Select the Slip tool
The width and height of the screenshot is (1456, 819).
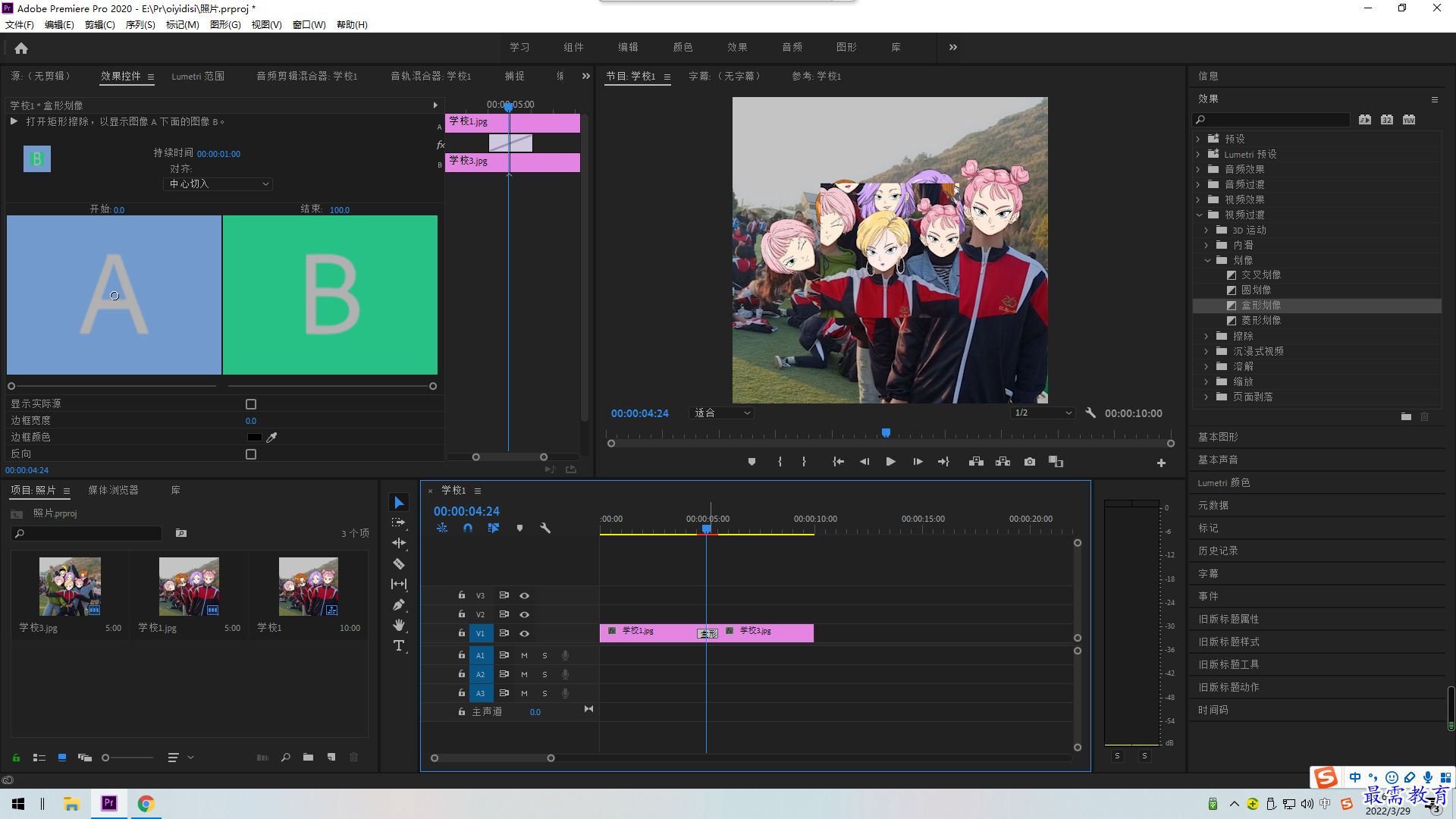(399, 584)
